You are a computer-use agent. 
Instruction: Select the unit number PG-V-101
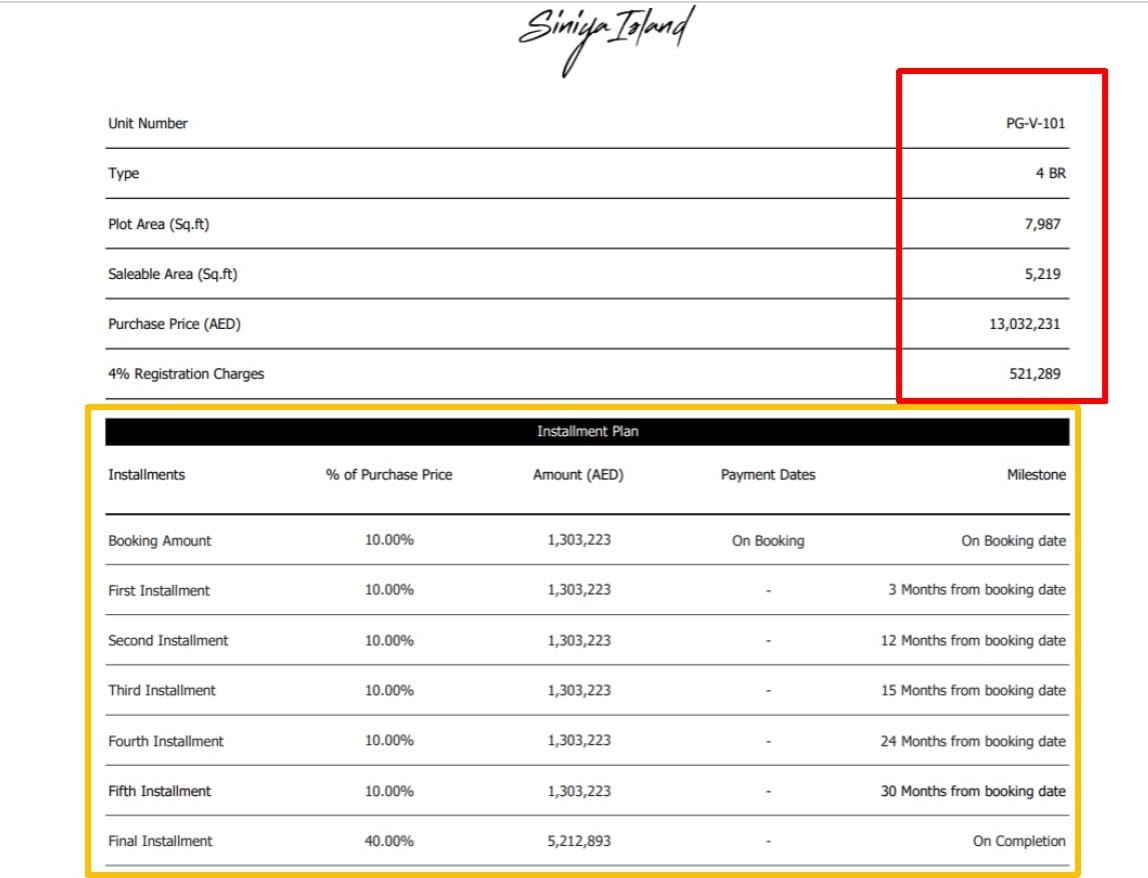click(1035, 124)
